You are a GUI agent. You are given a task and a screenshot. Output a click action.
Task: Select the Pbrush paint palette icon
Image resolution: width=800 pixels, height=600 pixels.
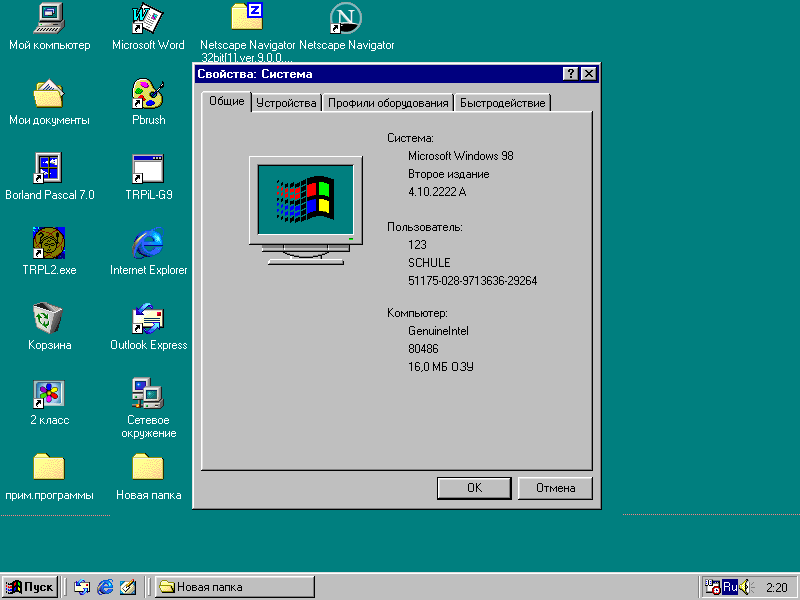pyautogui.click(x=147, y=93)
